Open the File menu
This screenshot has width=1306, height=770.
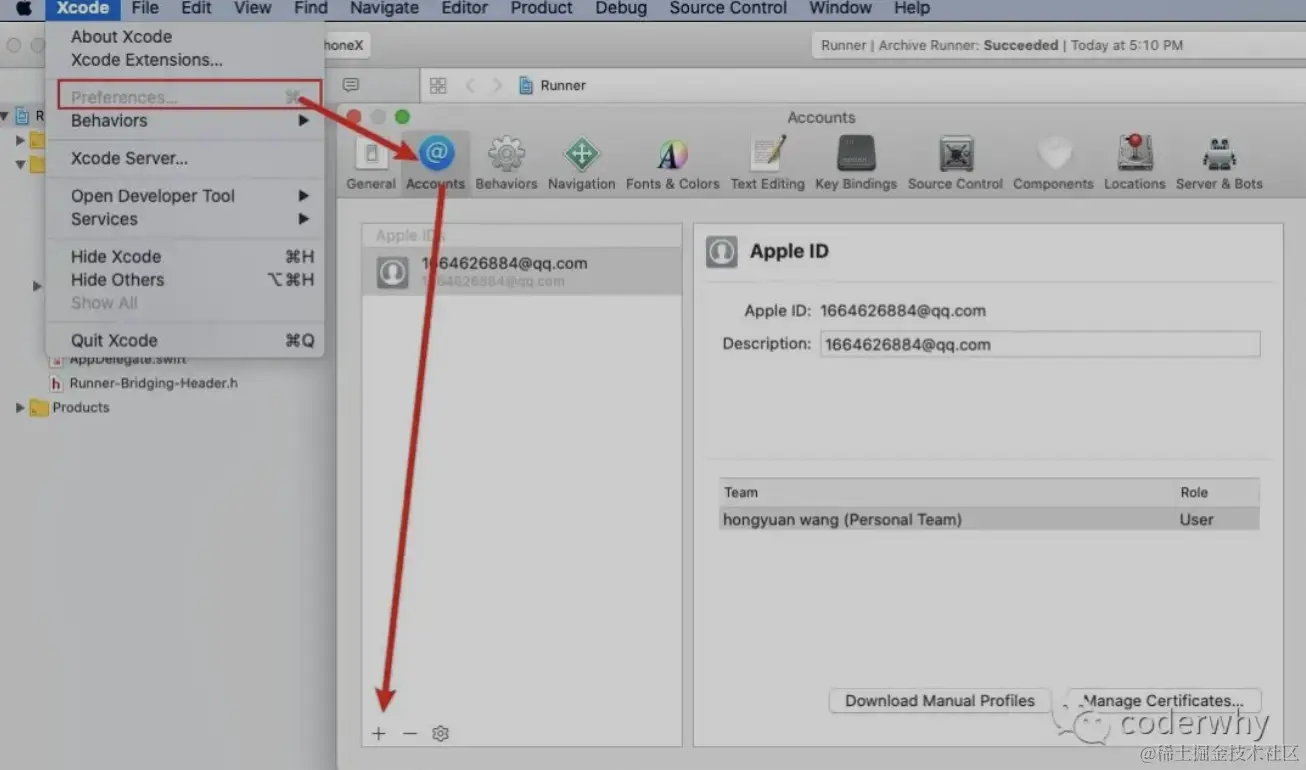(x=145, y=8)
